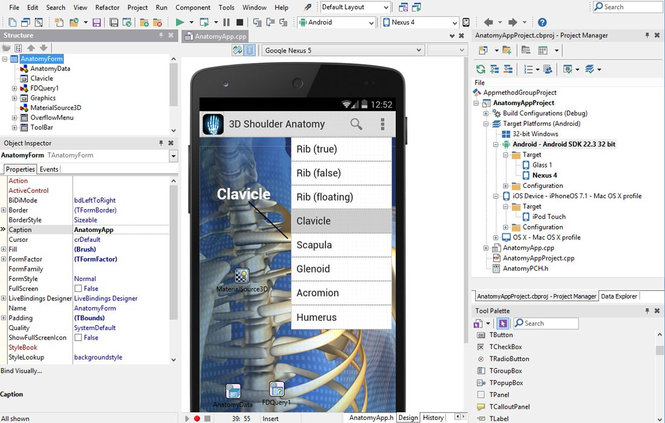Select the MaterialSource3D node in Structure
665x423 pixels.
pos(56,108)
